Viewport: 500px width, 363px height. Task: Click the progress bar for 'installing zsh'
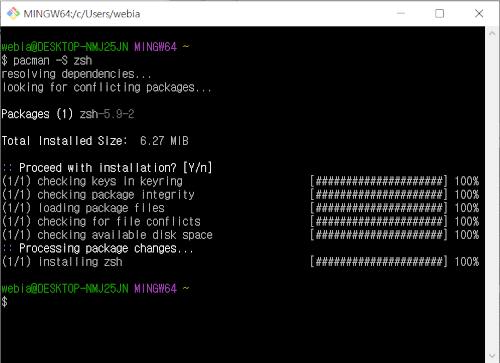click(x=378, y=262)
